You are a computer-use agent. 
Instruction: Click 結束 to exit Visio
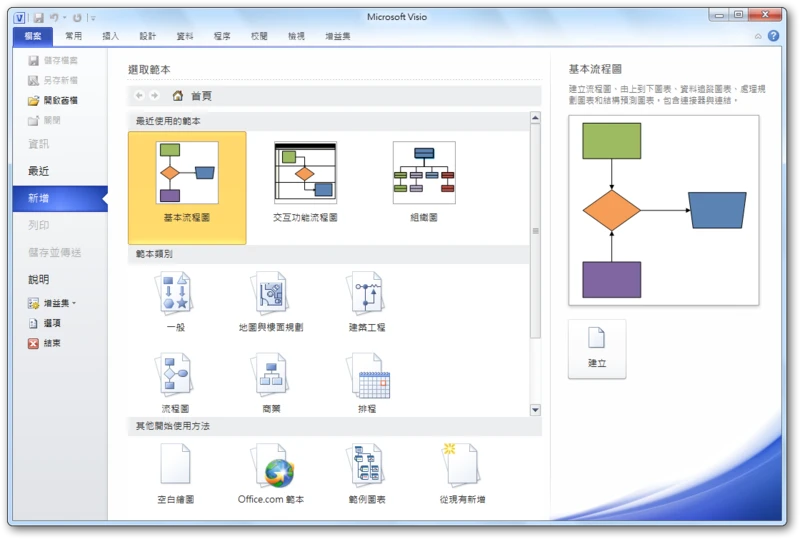pos(44,343)
